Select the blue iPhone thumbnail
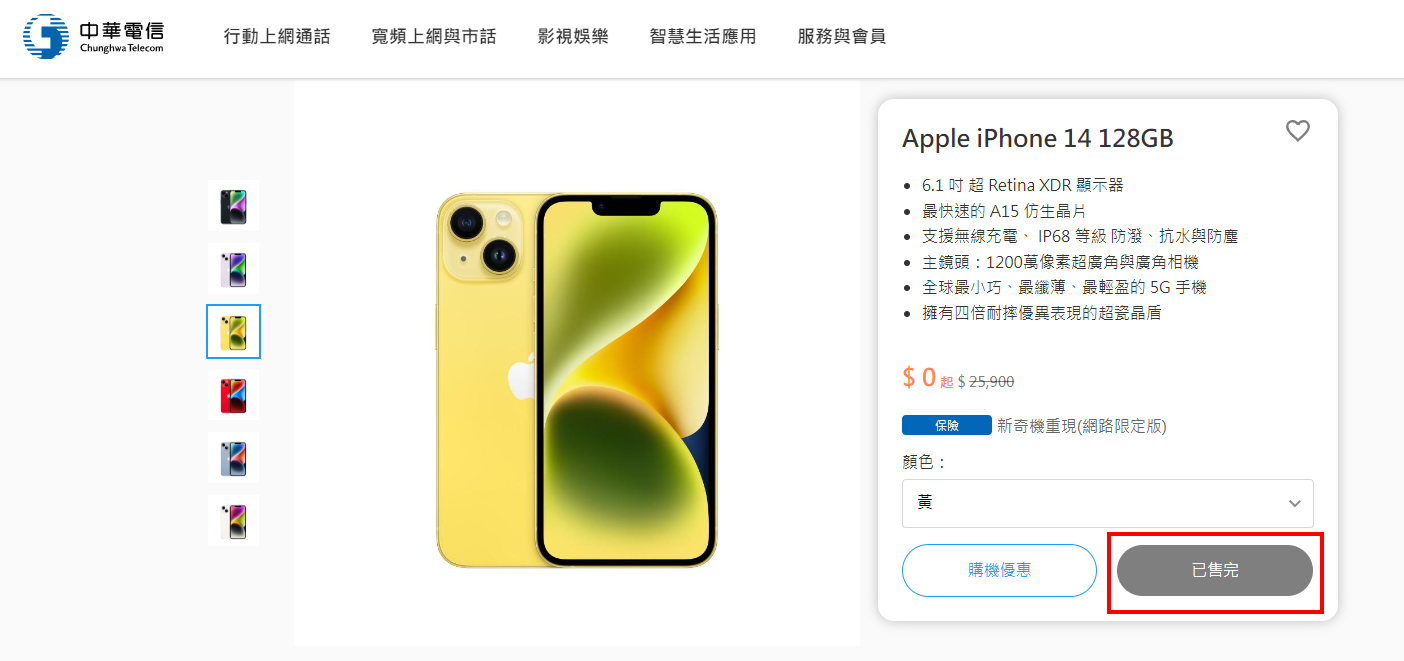 point(233,458)
